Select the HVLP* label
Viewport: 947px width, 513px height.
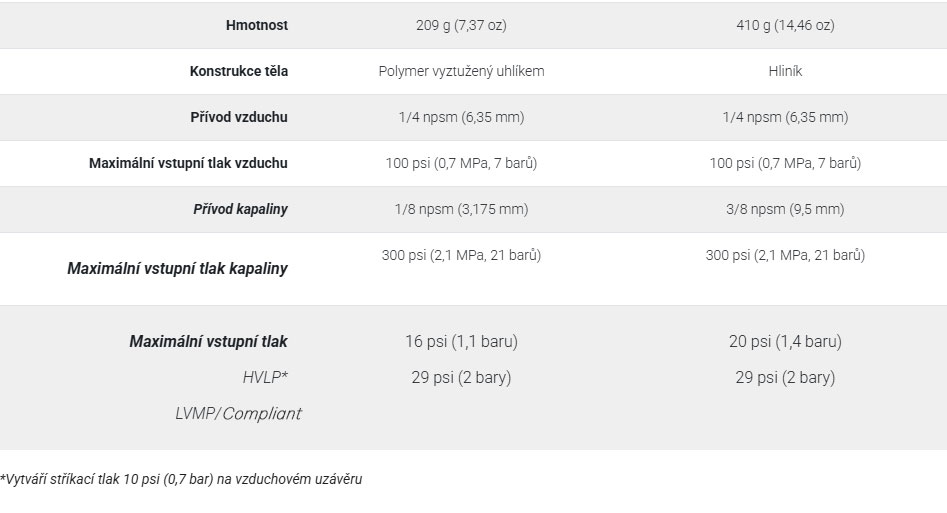pos(265,378)
